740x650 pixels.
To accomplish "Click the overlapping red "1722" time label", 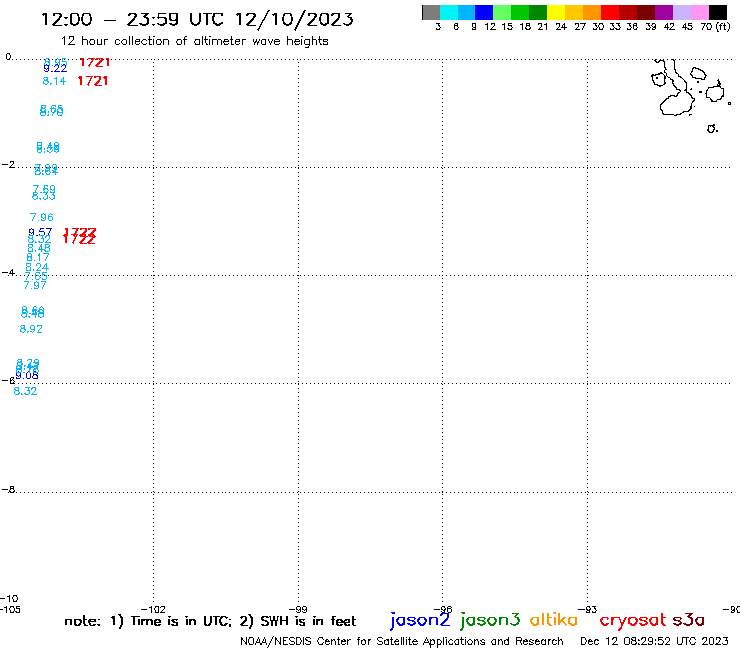I will (79, 236).
